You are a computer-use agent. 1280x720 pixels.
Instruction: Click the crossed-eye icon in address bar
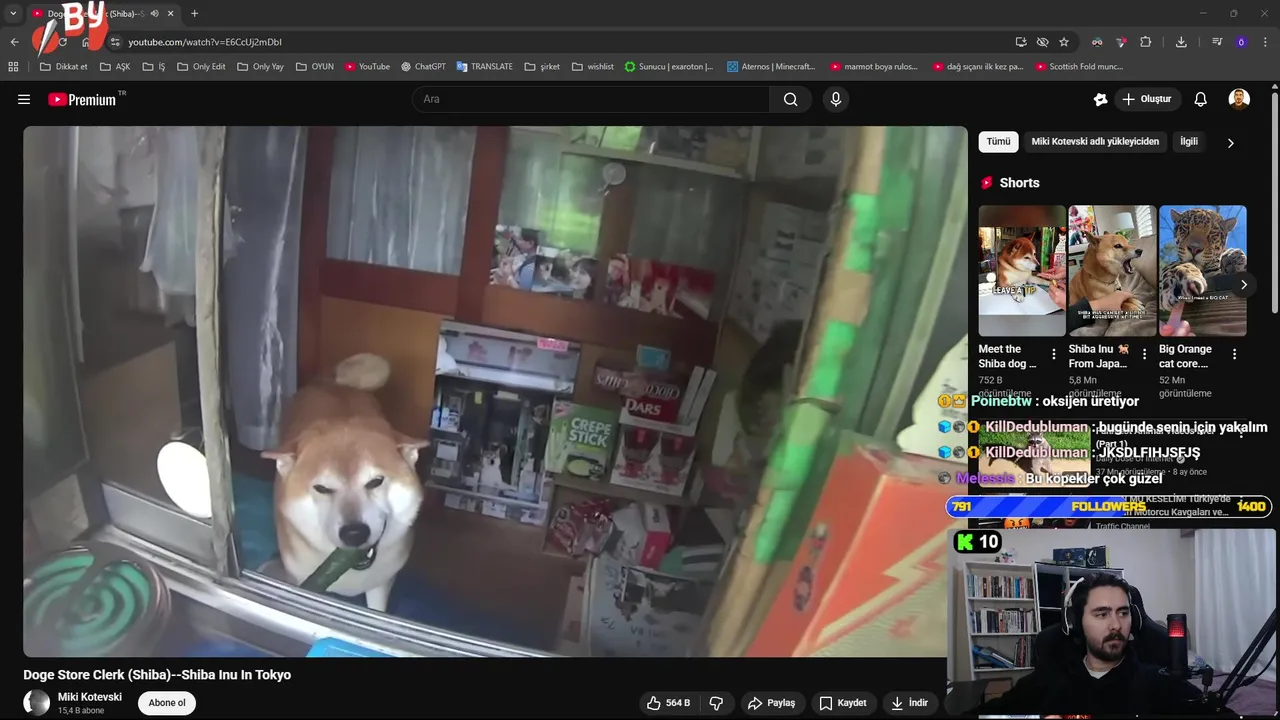click(1042, 42)
